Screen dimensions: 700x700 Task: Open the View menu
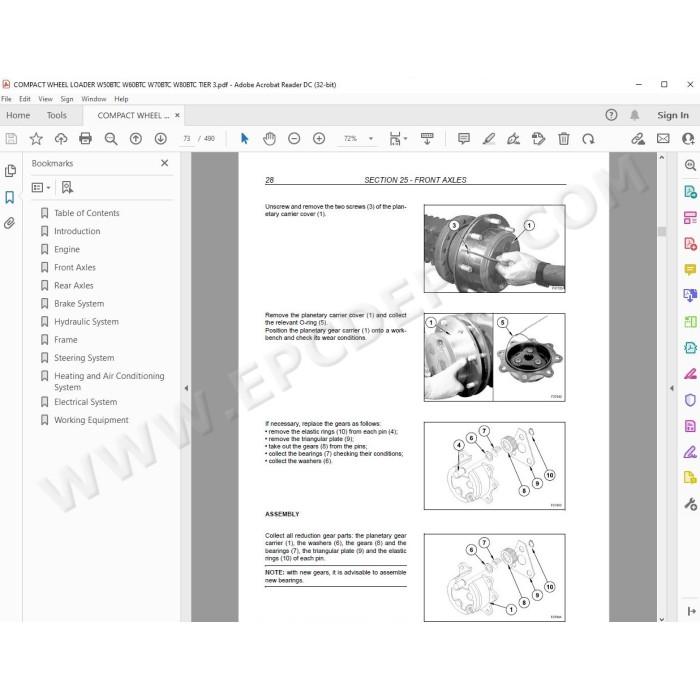pos(45,99)
